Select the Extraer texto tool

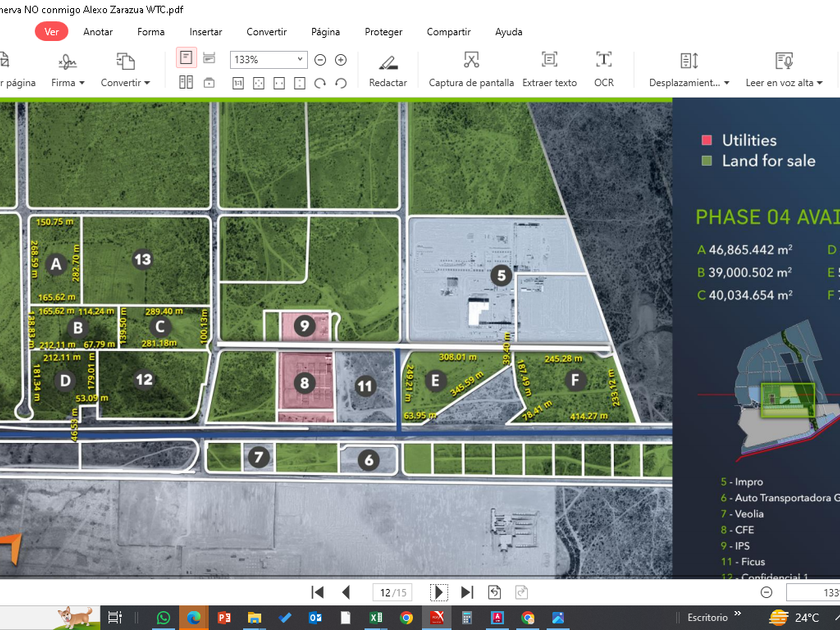coord(549,61)
